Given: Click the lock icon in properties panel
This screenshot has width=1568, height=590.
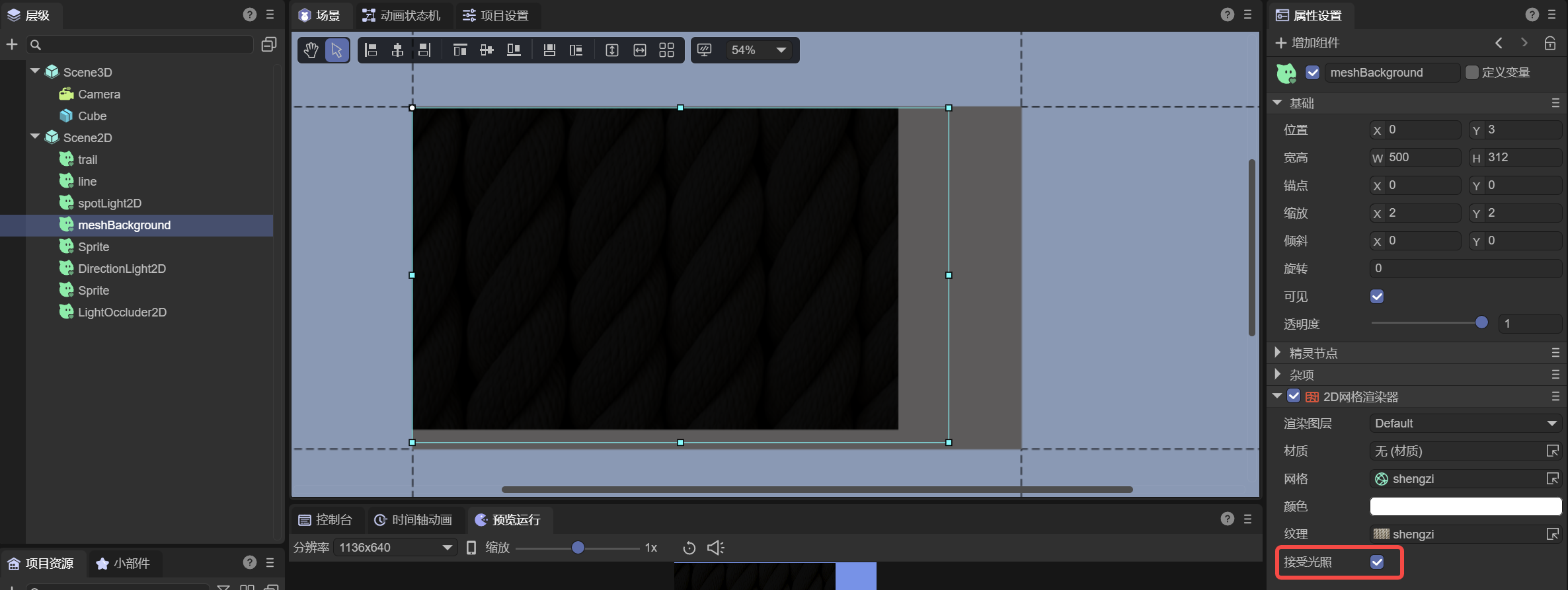Looking at the screenshot, I should [x=1549, y=43].
